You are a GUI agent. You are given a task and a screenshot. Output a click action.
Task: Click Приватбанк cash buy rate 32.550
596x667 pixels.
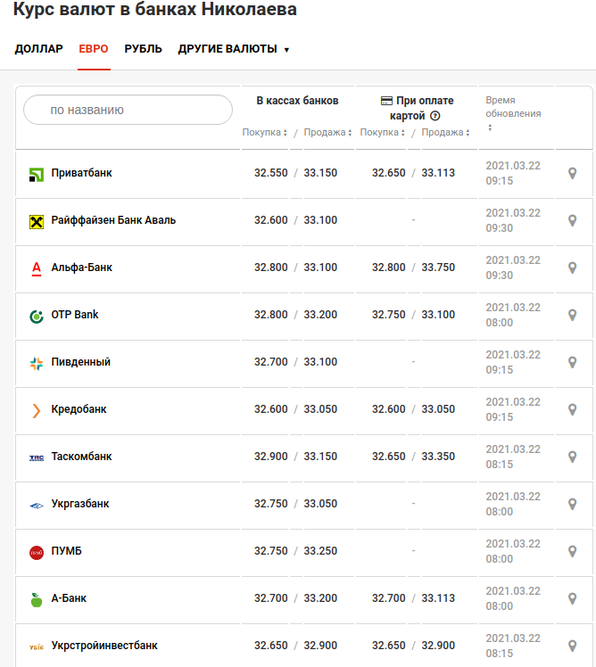point(271,173)
